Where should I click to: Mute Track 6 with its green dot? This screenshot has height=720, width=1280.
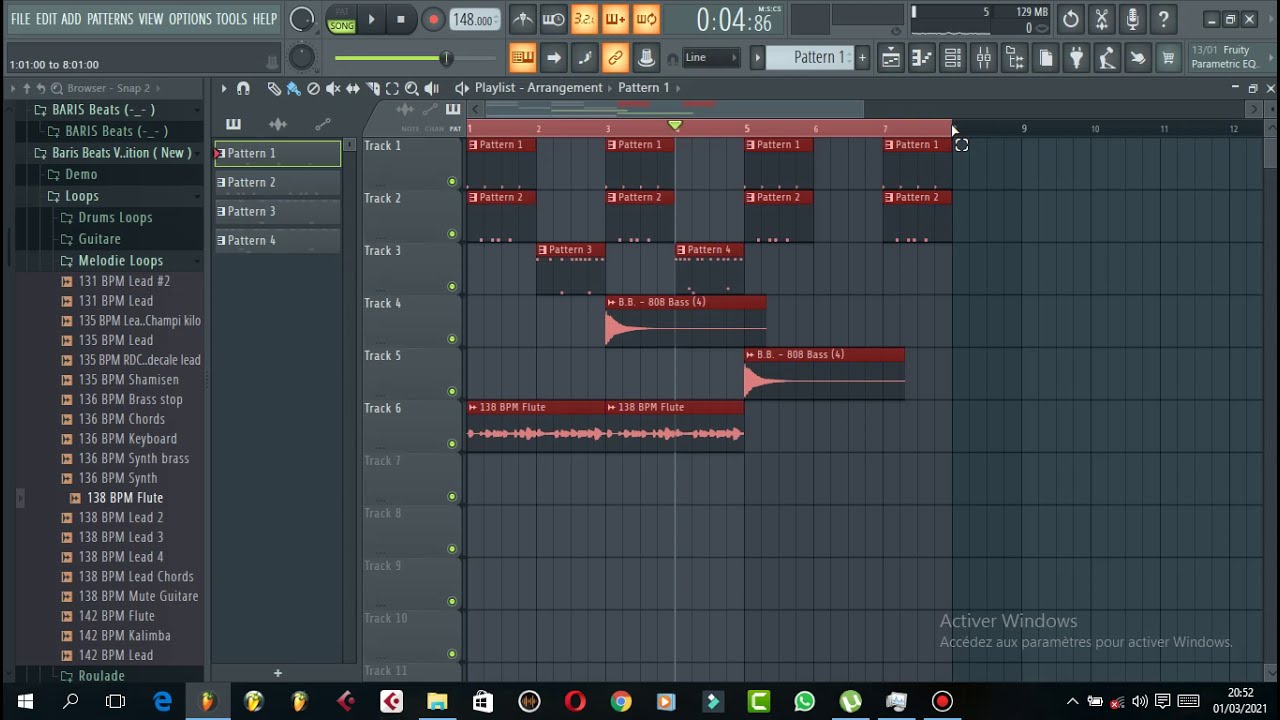point(452,444)
